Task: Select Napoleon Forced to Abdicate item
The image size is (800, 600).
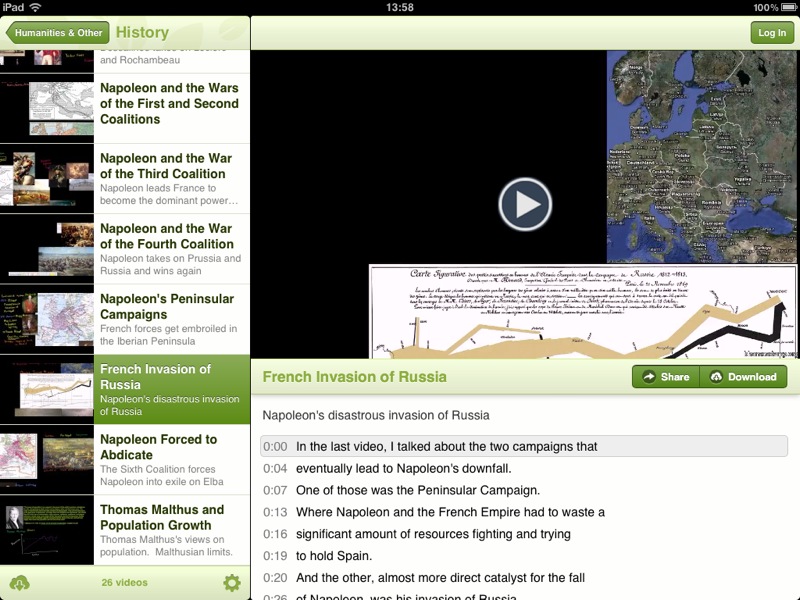Action: [125, 460]
